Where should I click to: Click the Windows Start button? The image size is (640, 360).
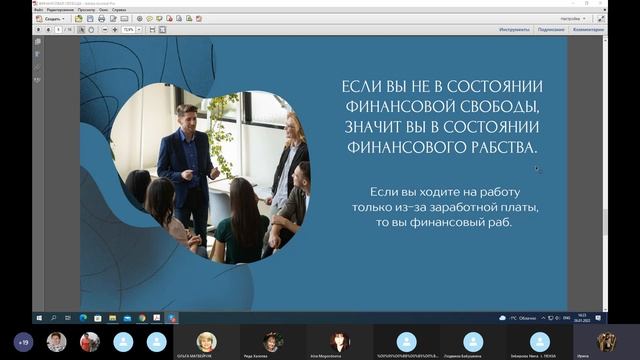(39, 318)
